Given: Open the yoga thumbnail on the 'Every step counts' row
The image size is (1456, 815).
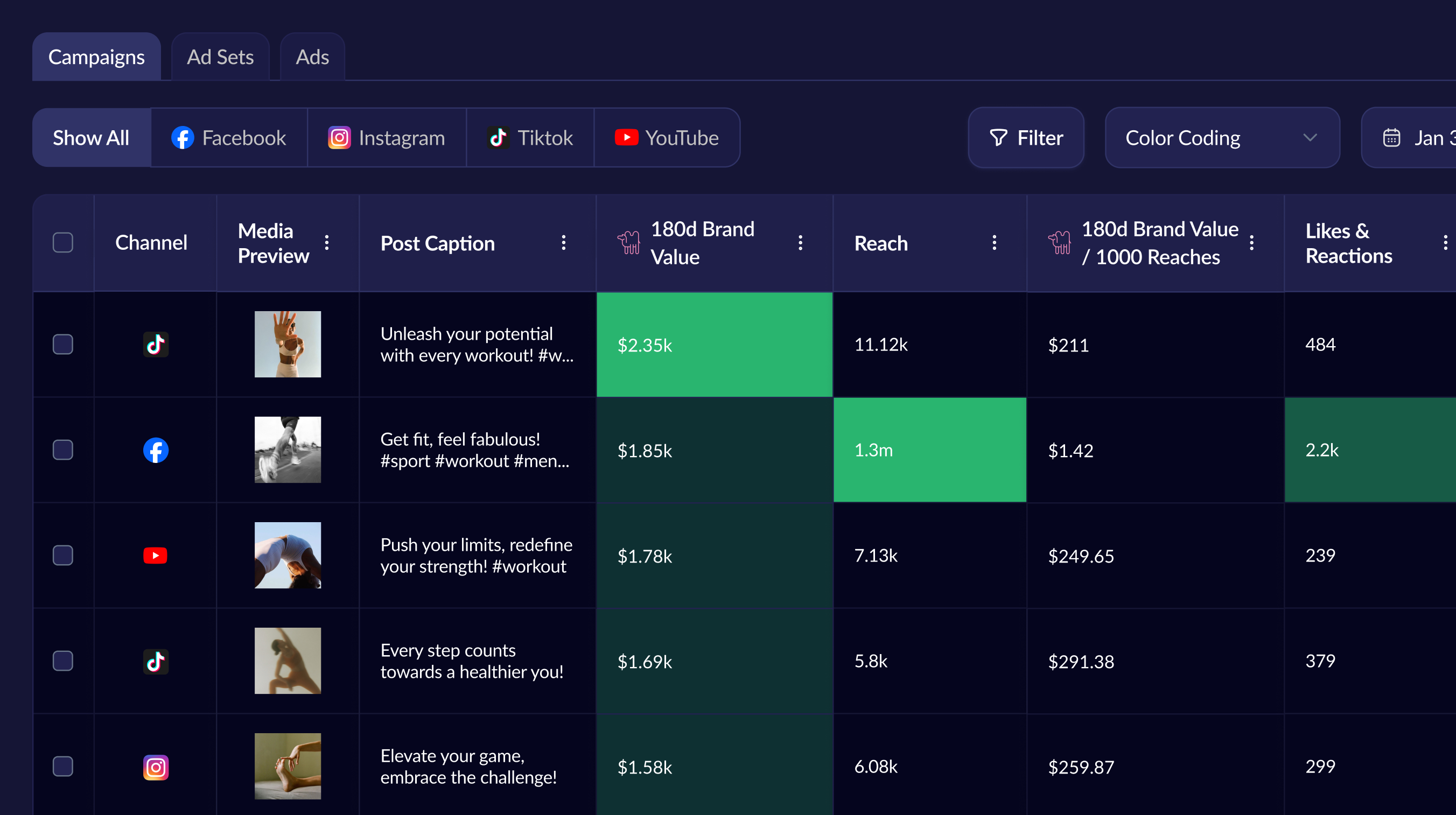Looking at the screenshot, I should coord(288,661).
